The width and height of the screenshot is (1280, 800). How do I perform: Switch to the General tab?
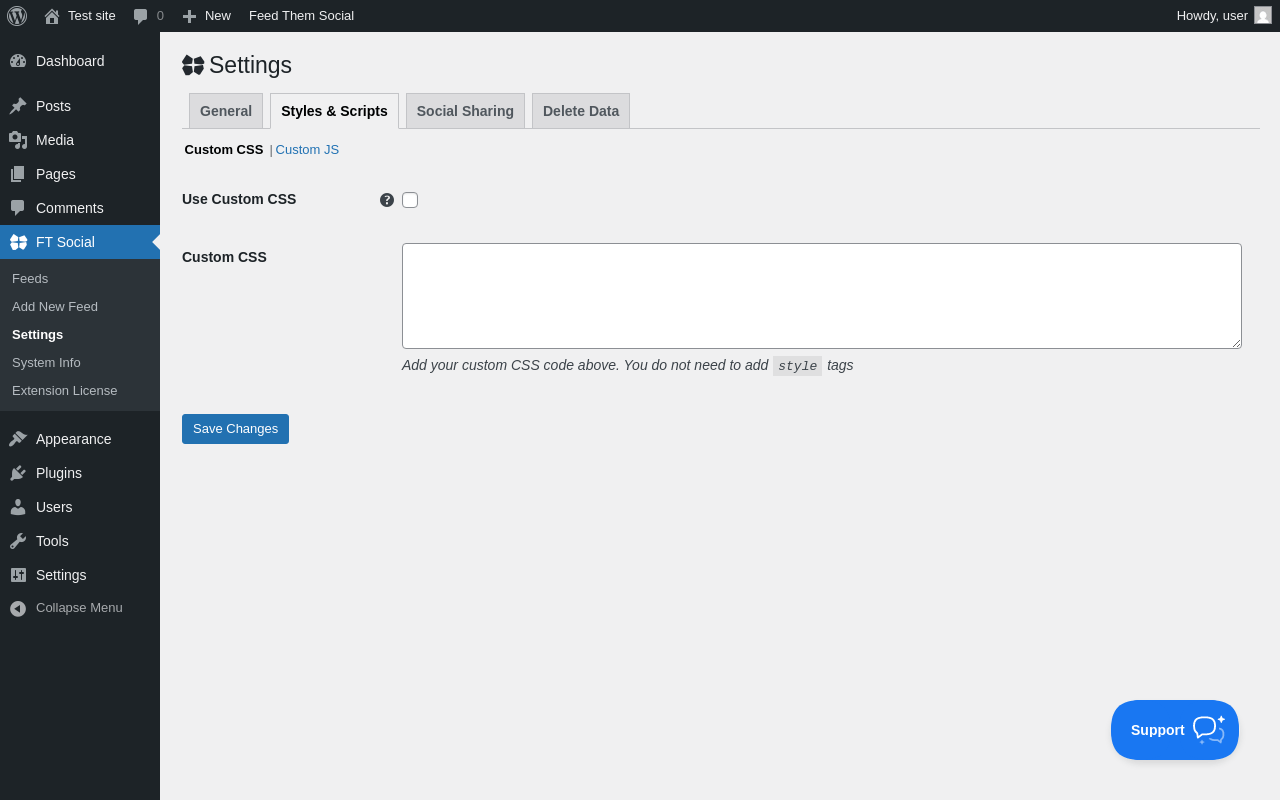pyautogui.click(x=226, y=111)
